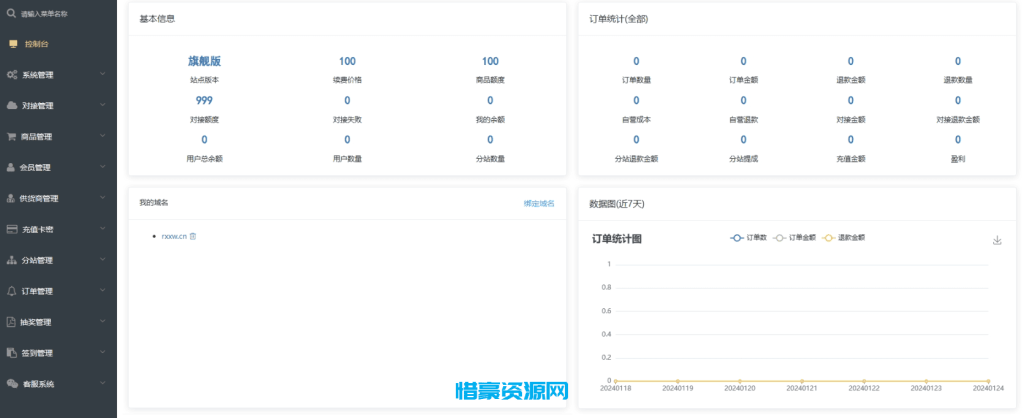The image size is (1024, 418).
Task: Click the 订单管理 bell icon
Action: (11, 291)
